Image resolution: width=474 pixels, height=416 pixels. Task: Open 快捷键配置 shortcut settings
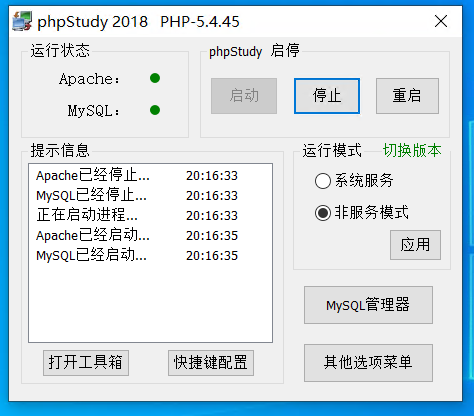pos(211,363)
